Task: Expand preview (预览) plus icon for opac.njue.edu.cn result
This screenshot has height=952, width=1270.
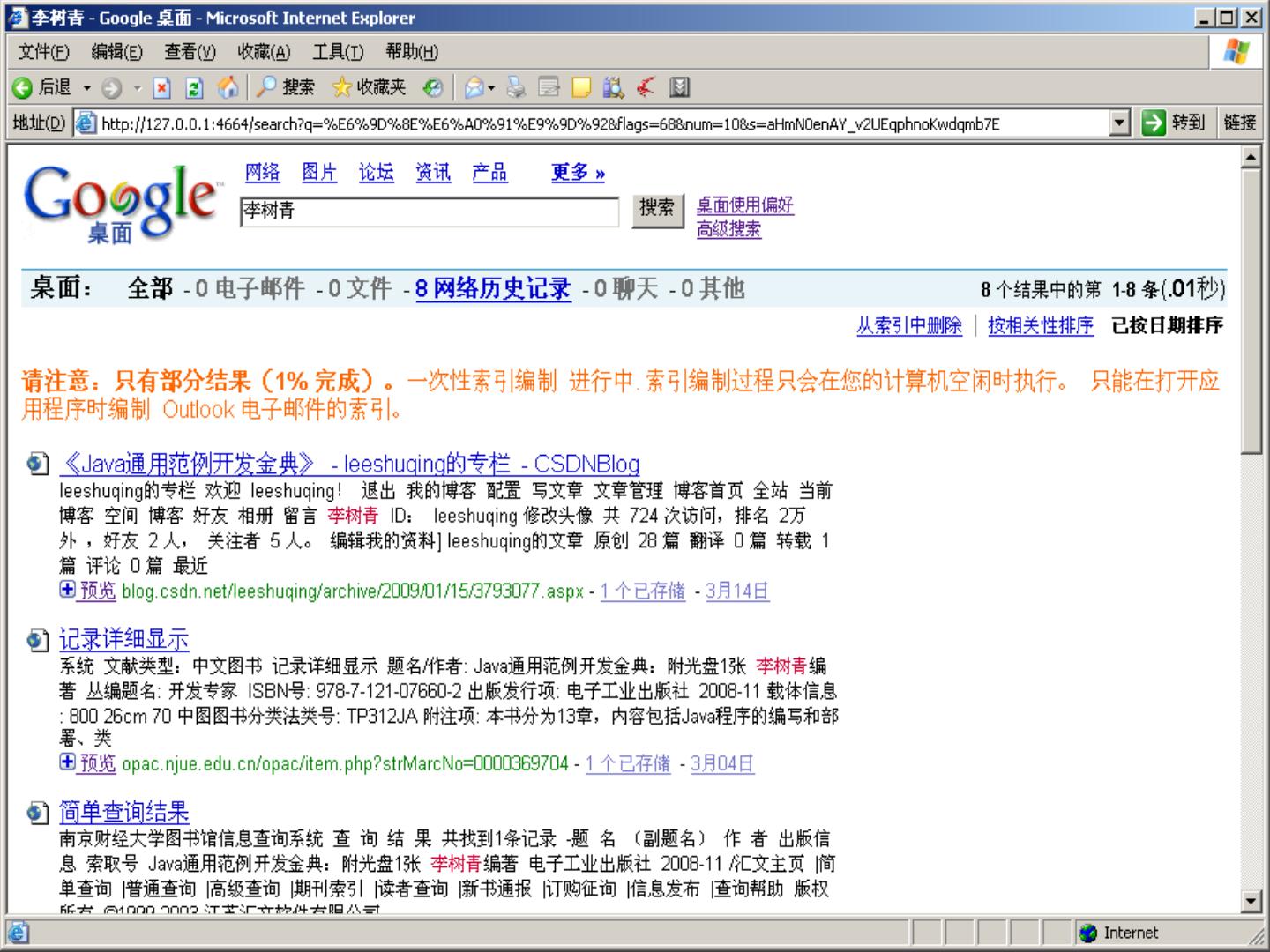Action: point(67,762)
